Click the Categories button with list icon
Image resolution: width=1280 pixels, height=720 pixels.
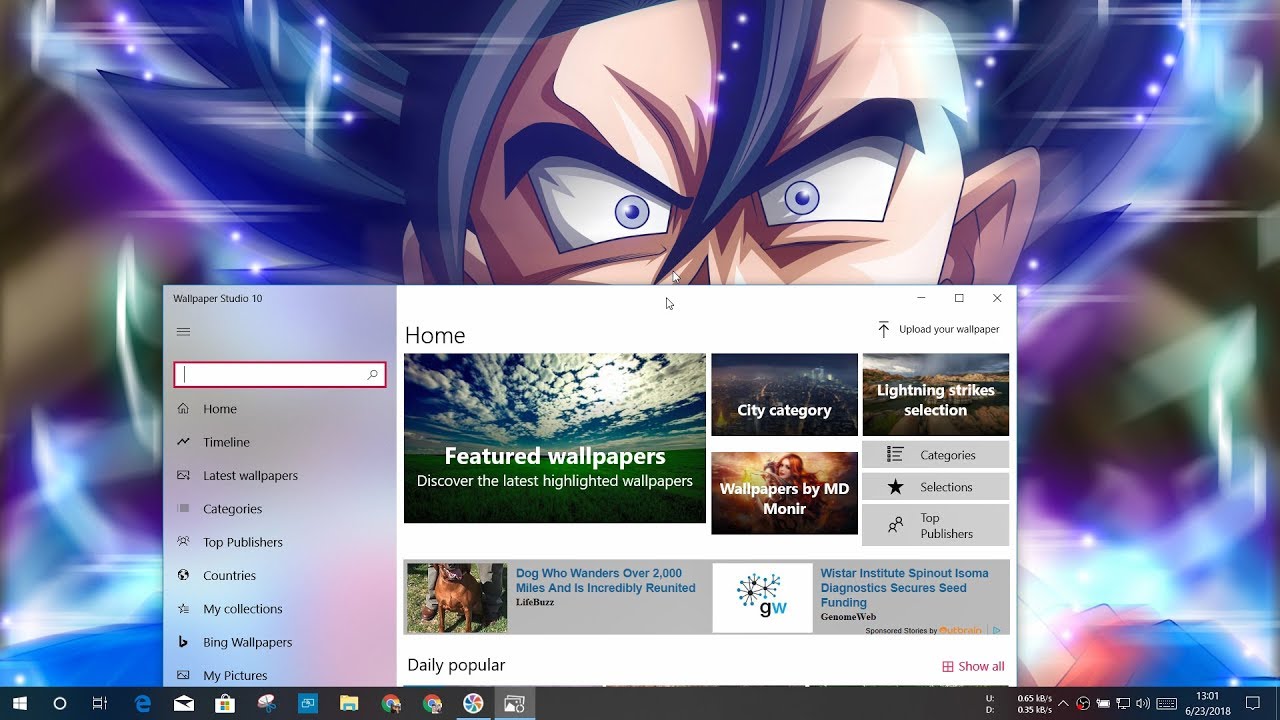[935, 455]
